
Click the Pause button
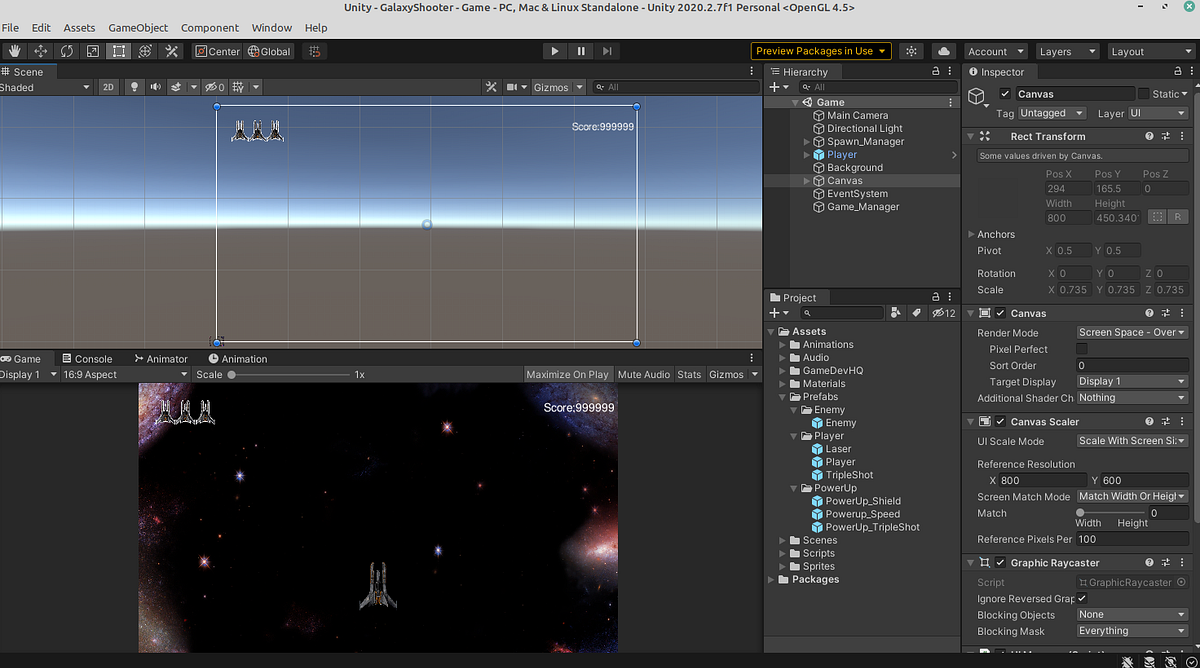(x=581, y=51)
